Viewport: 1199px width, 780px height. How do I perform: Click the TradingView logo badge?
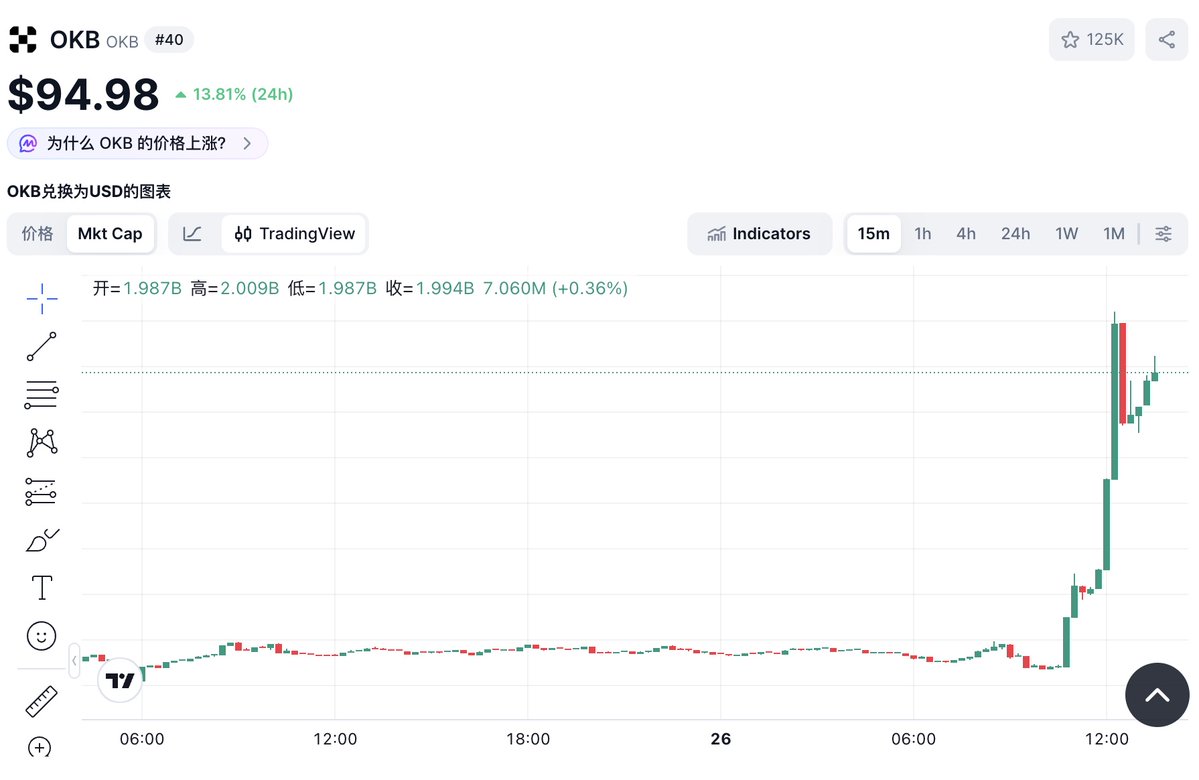pyautogui.click(x=120, y=680)
